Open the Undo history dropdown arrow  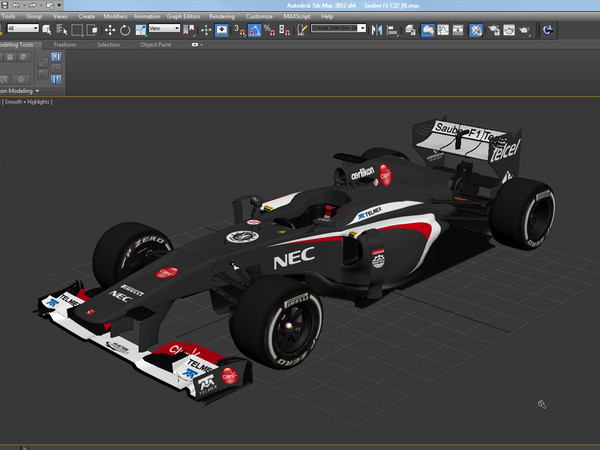point(24,5)
